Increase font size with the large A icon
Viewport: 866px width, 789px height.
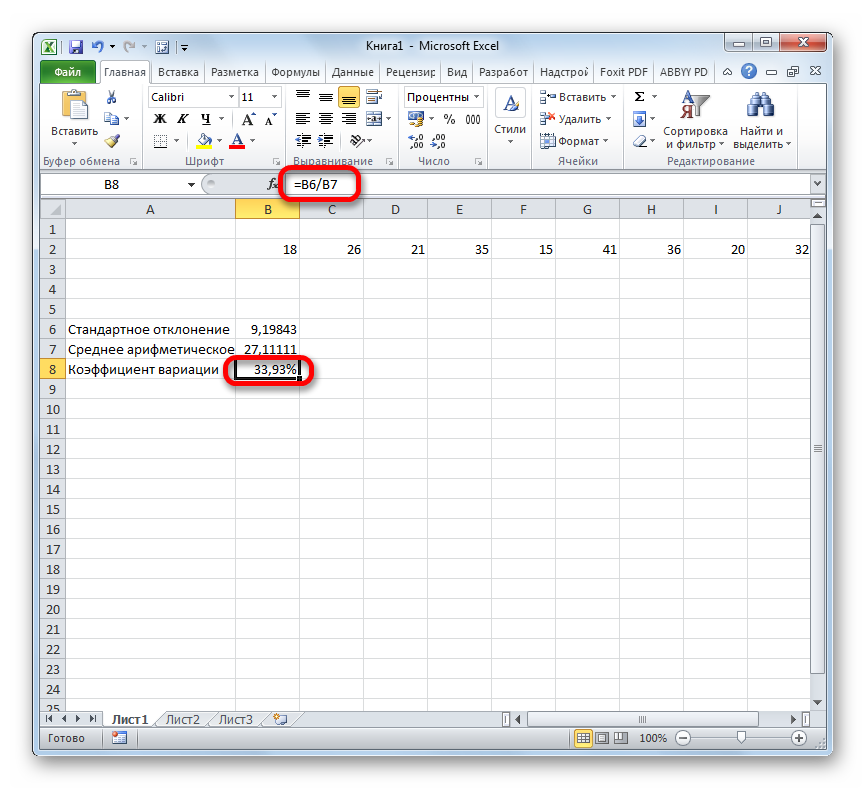pos(248,119)
